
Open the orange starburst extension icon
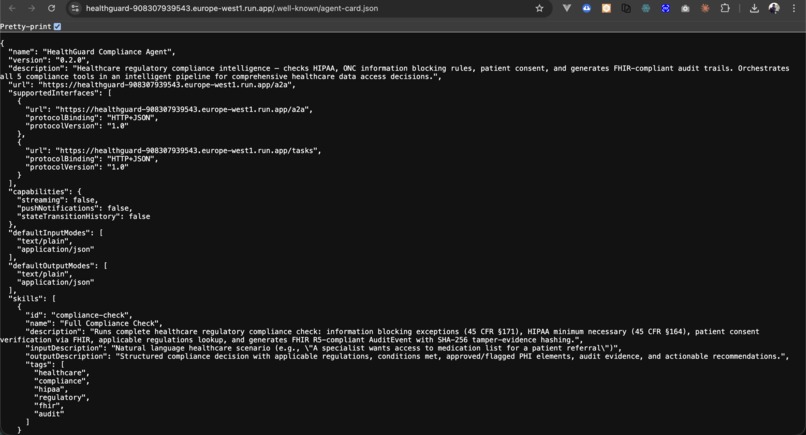click(x=705, y=8)
